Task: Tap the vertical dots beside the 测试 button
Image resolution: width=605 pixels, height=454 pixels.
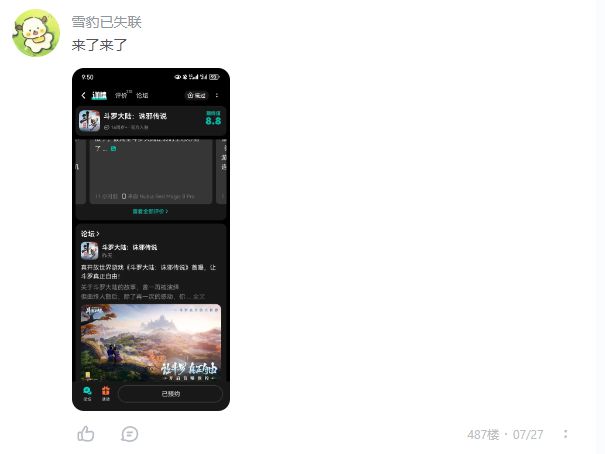Action: click(217, 95)
